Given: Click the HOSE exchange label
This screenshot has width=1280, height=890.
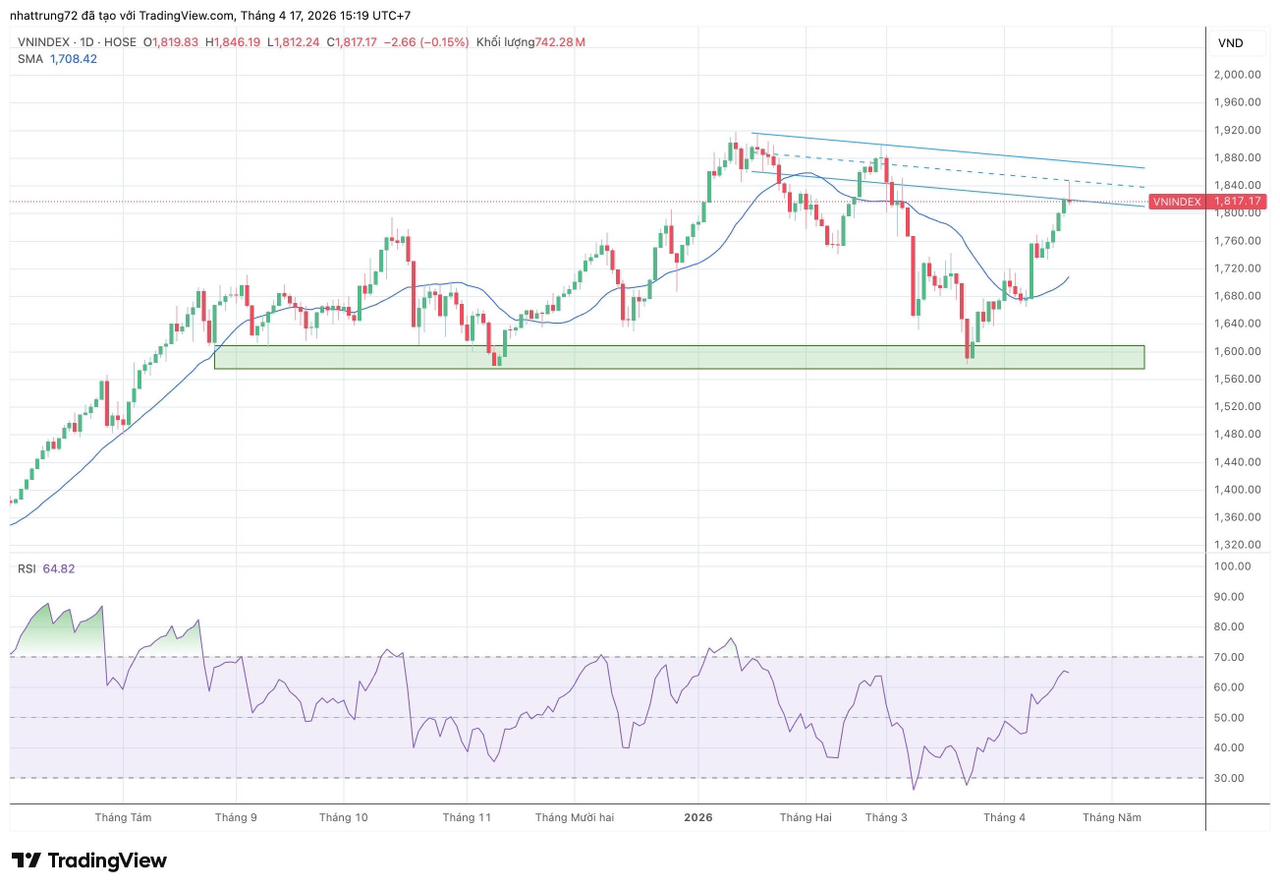Looking at the screenshot, I should (x=121, y=42).
